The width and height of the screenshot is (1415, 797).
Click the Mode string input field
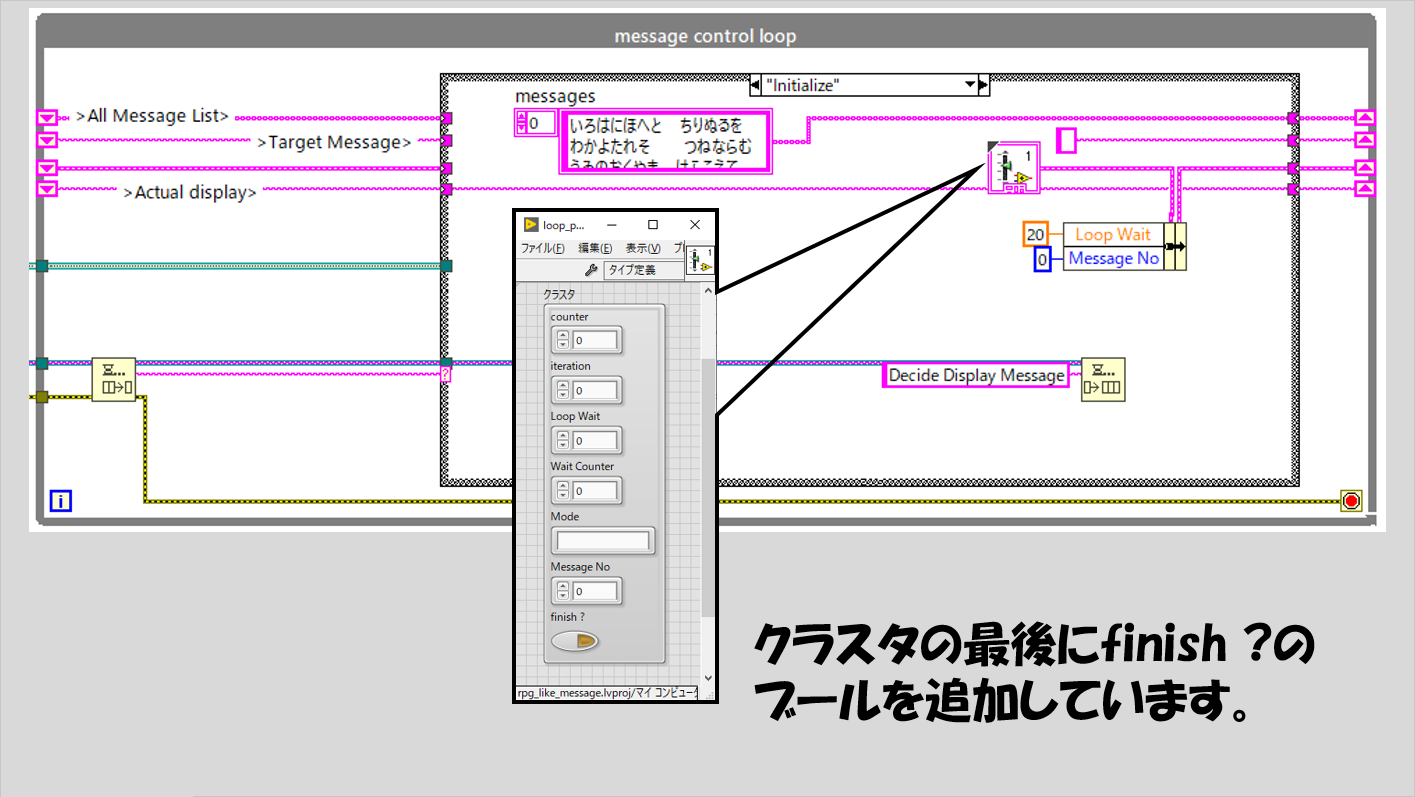(x=602, y=541)
